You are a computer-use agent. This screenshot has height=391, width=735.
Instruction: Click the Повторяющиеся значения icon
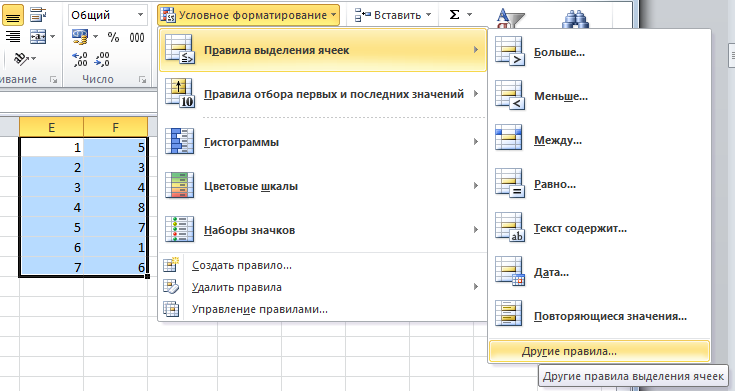click(x=509, y=313)
